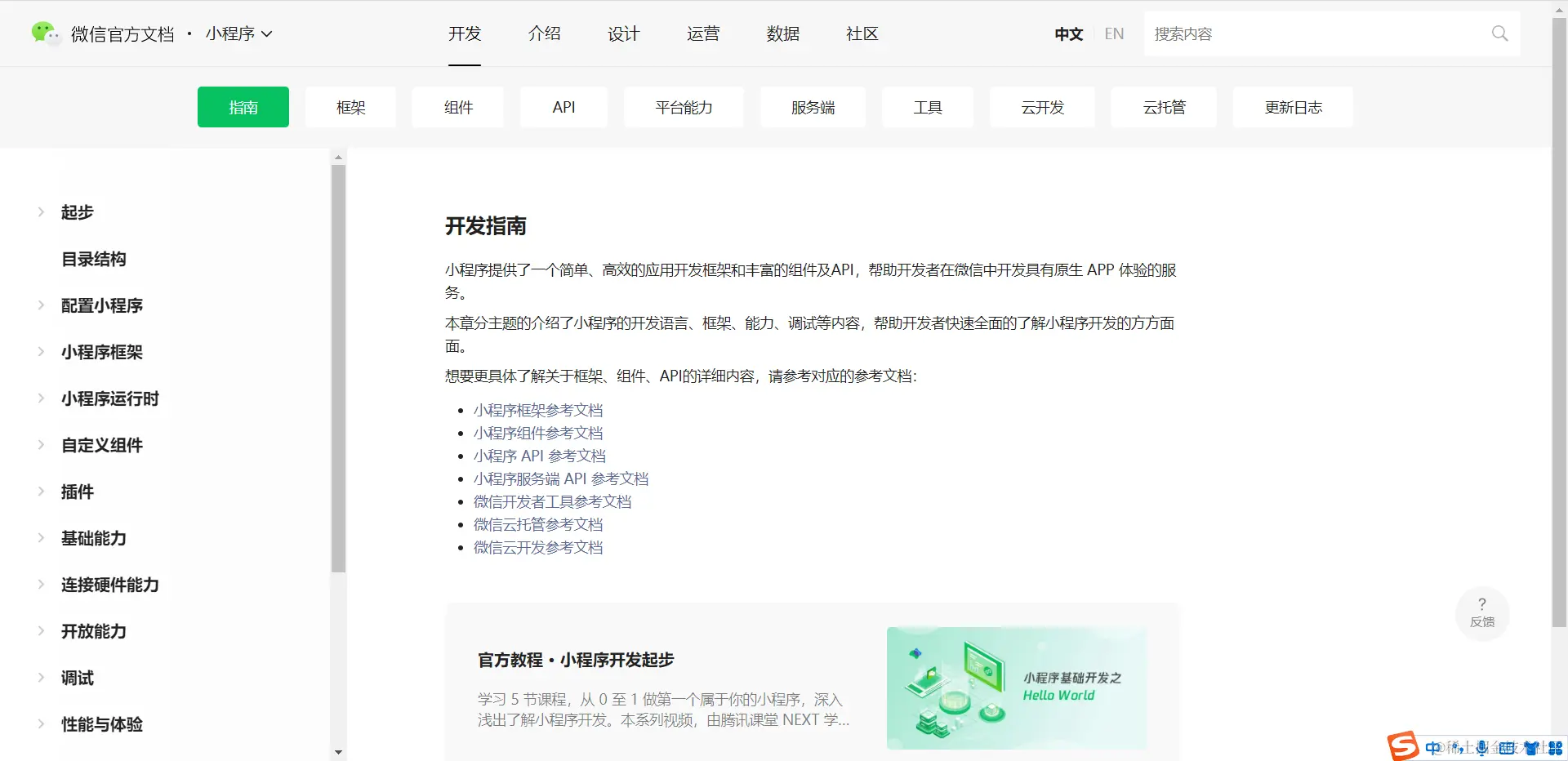The width and height of the screenshot is (1568, 761).
Task: Select the 服务端 sub-navigation button
Action: [x=813, y=107]
